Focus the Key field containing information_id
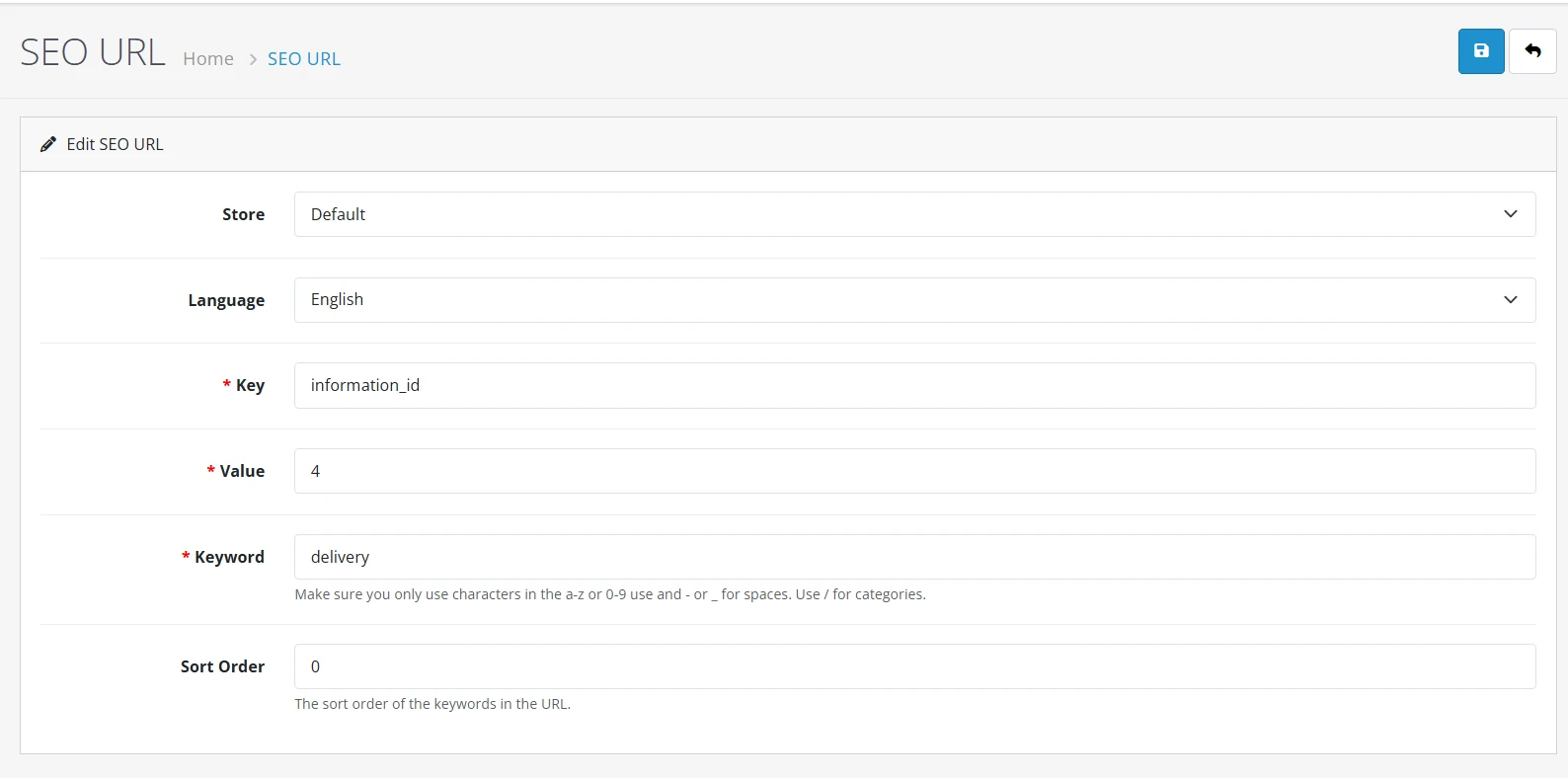This screenshot has width=1568, height=778. pos(914,385)
